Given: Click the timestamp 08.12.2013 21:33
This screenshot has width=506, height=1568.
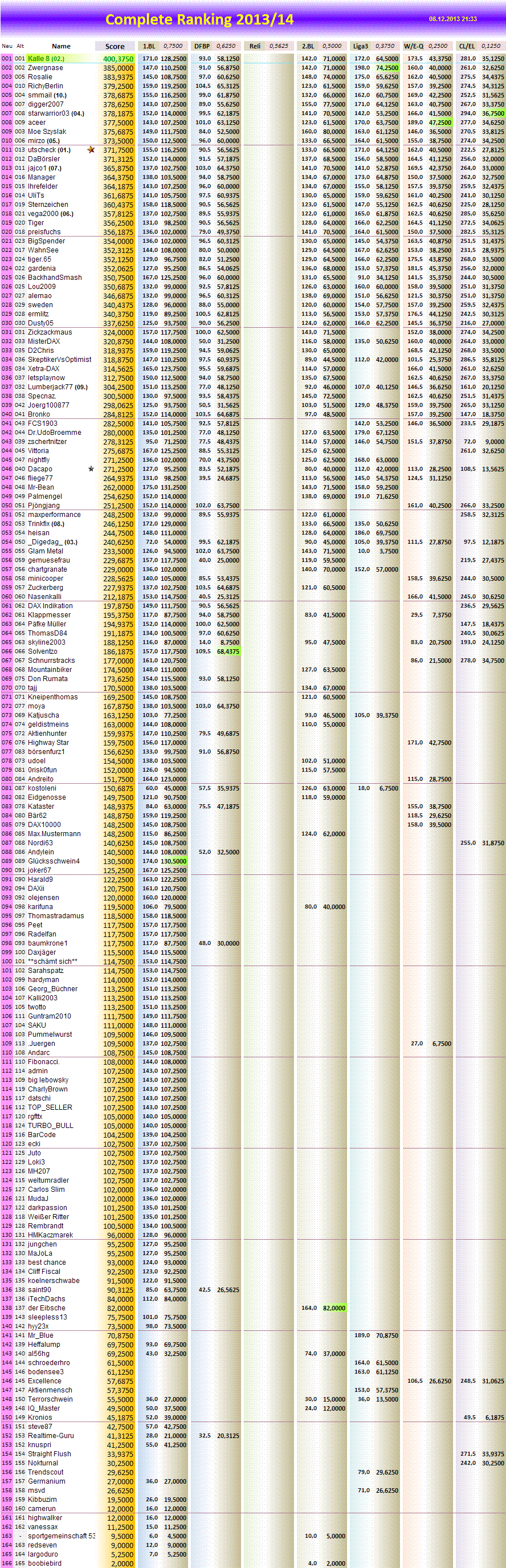Looking at the screenshot, I should 452,19.
